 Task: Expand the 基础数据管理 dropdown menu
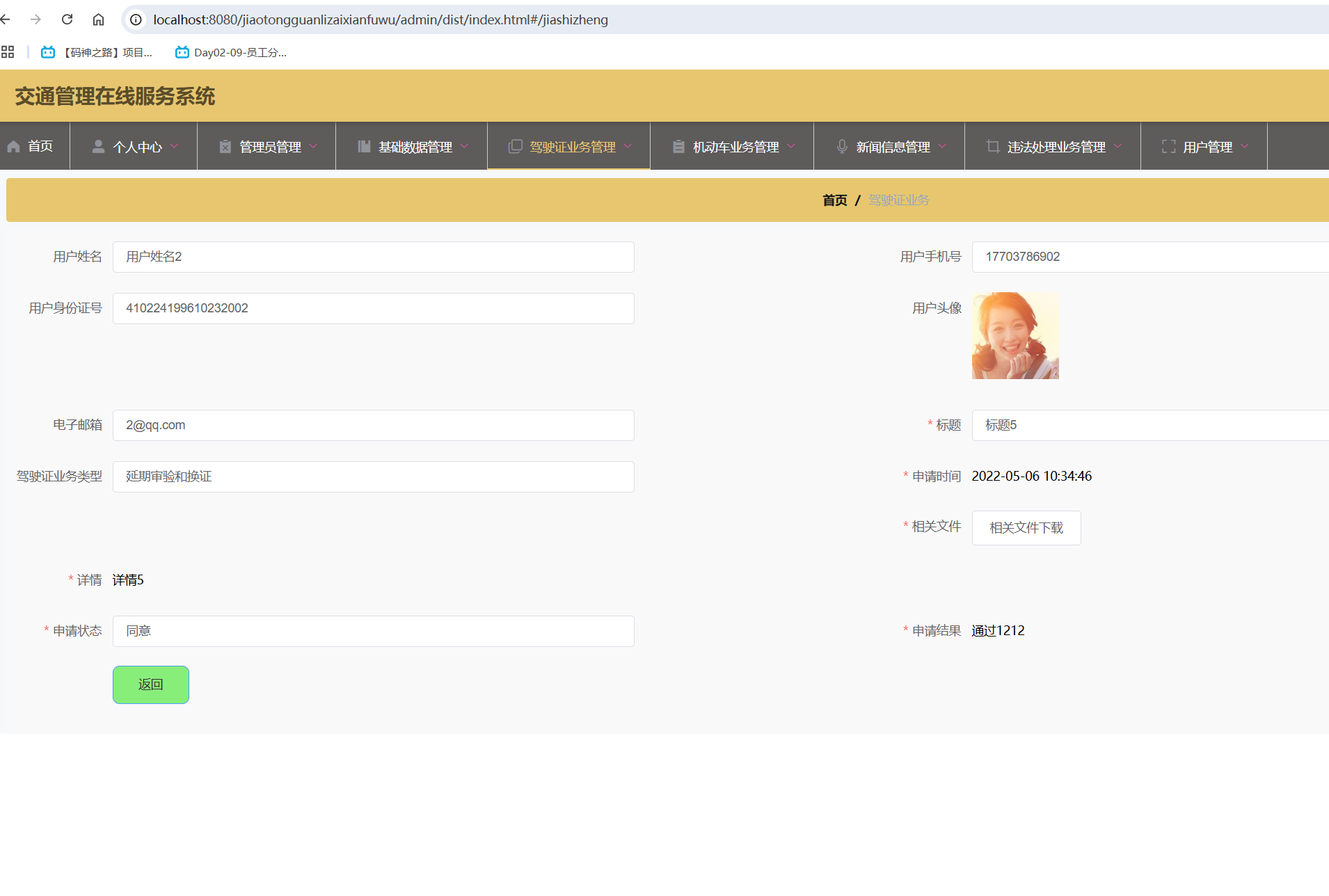414,147
